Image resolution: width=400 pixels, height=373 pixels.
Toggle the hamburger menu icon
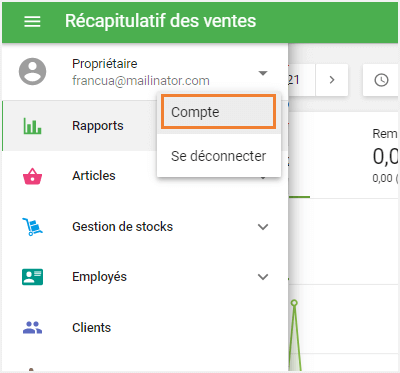(x=32, y=22)
